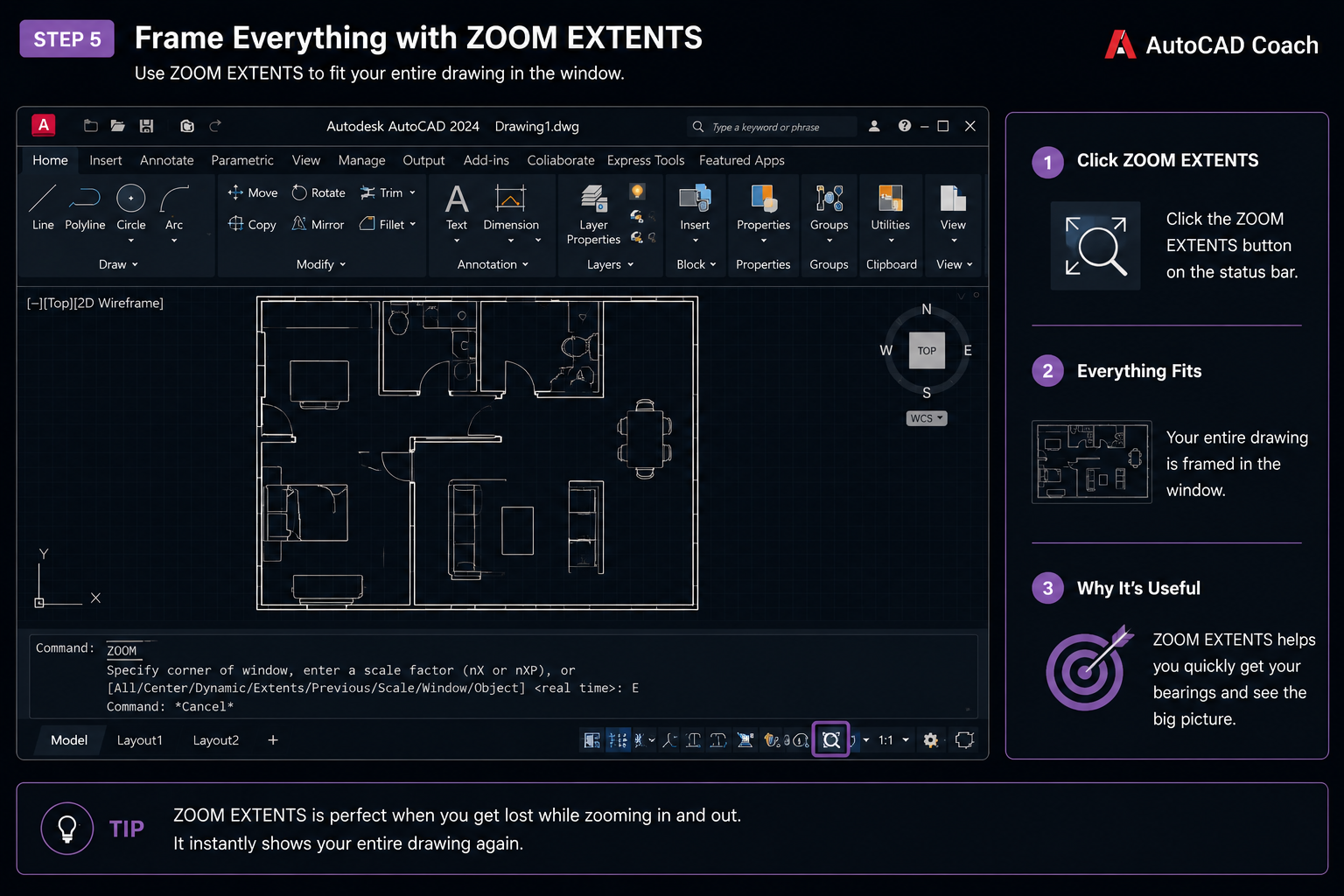
Task: Click the customize workspace gear icon
Action: pos(931,740)
